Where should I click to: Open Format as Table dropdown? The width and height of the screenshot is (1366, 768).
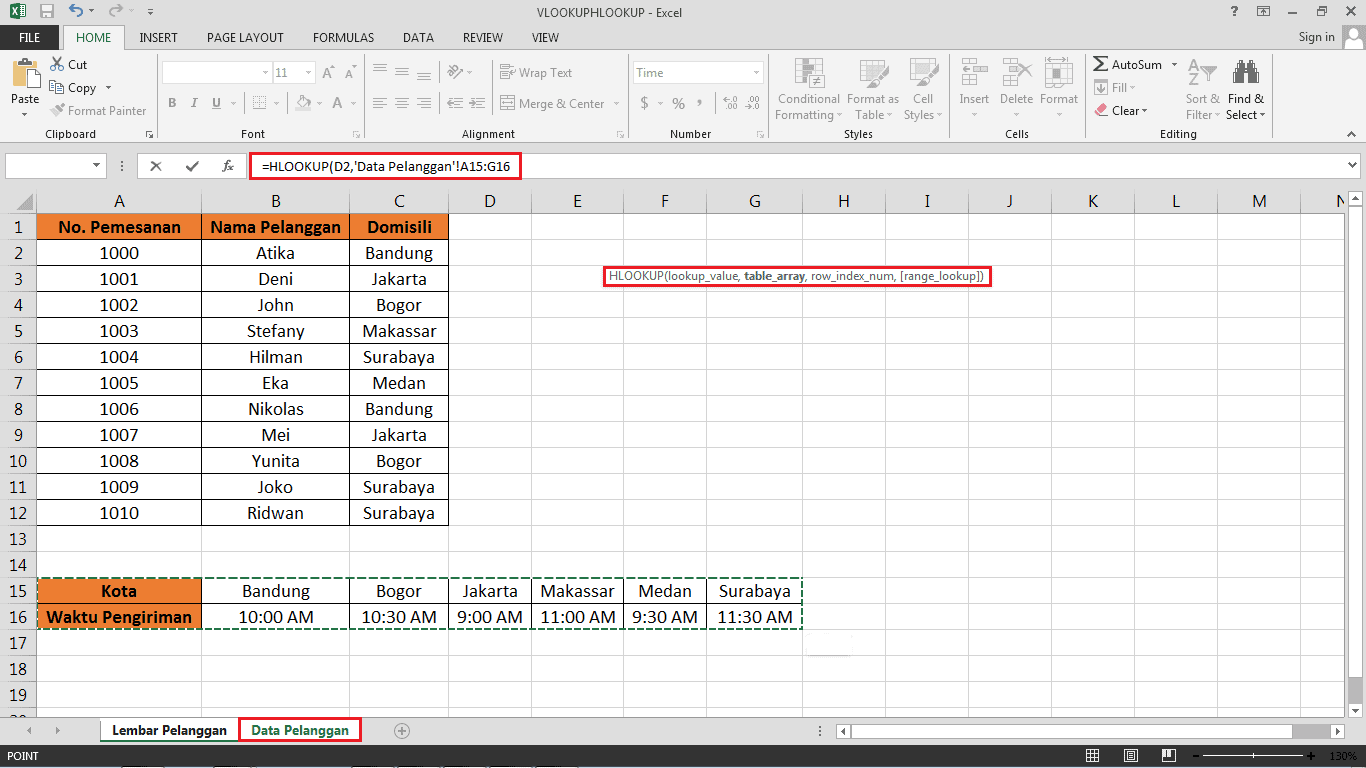point(872,88)
